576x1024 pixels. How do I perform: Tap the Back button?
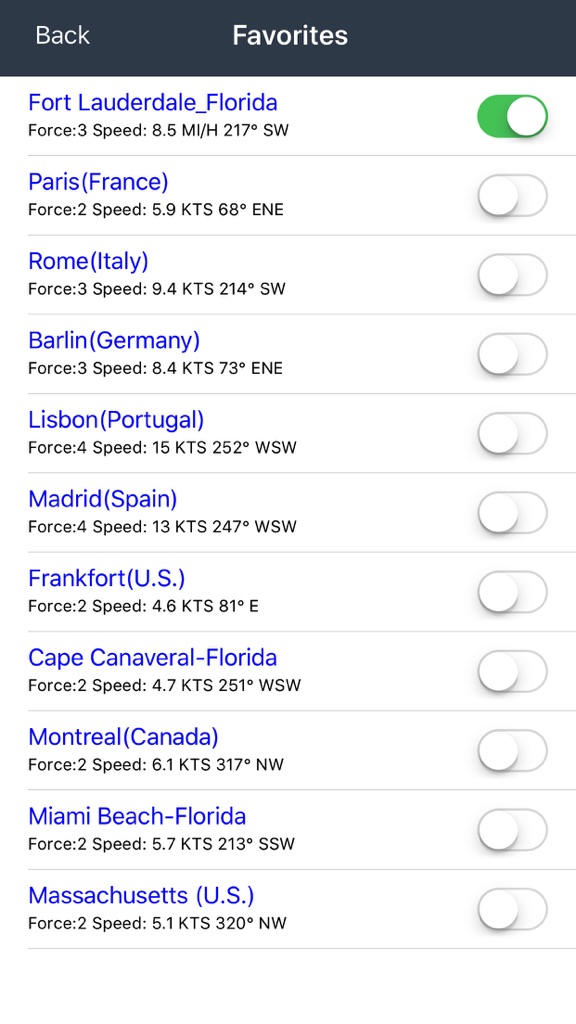pos(62,35)
